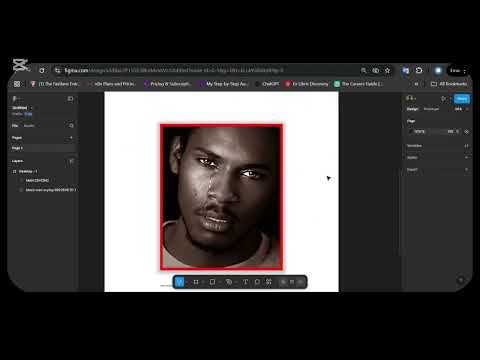Open Figma main menu logo
This screenshot has width=480, height=360.
15,99
